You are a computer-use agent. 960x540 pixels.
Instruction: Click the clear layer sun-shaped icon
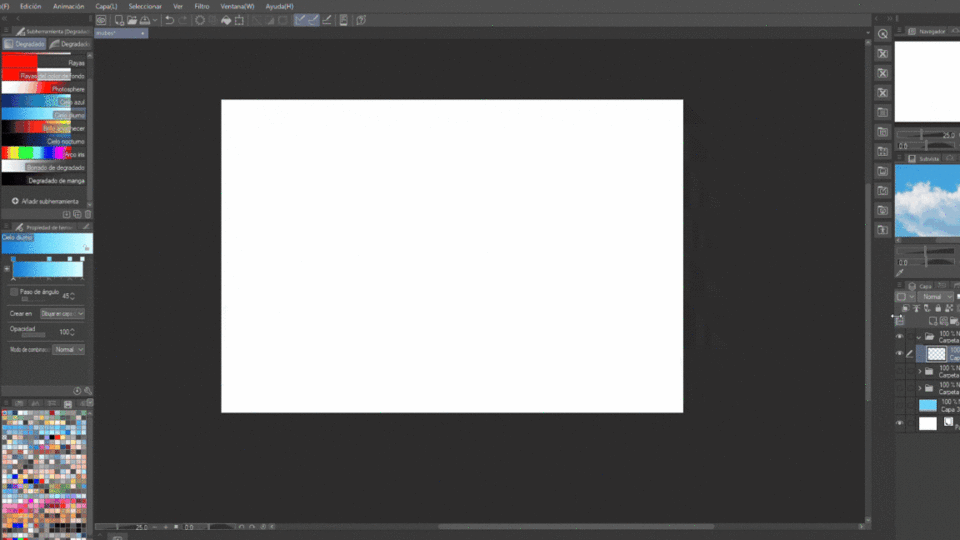pyautogui.click(x=200, y=20)
